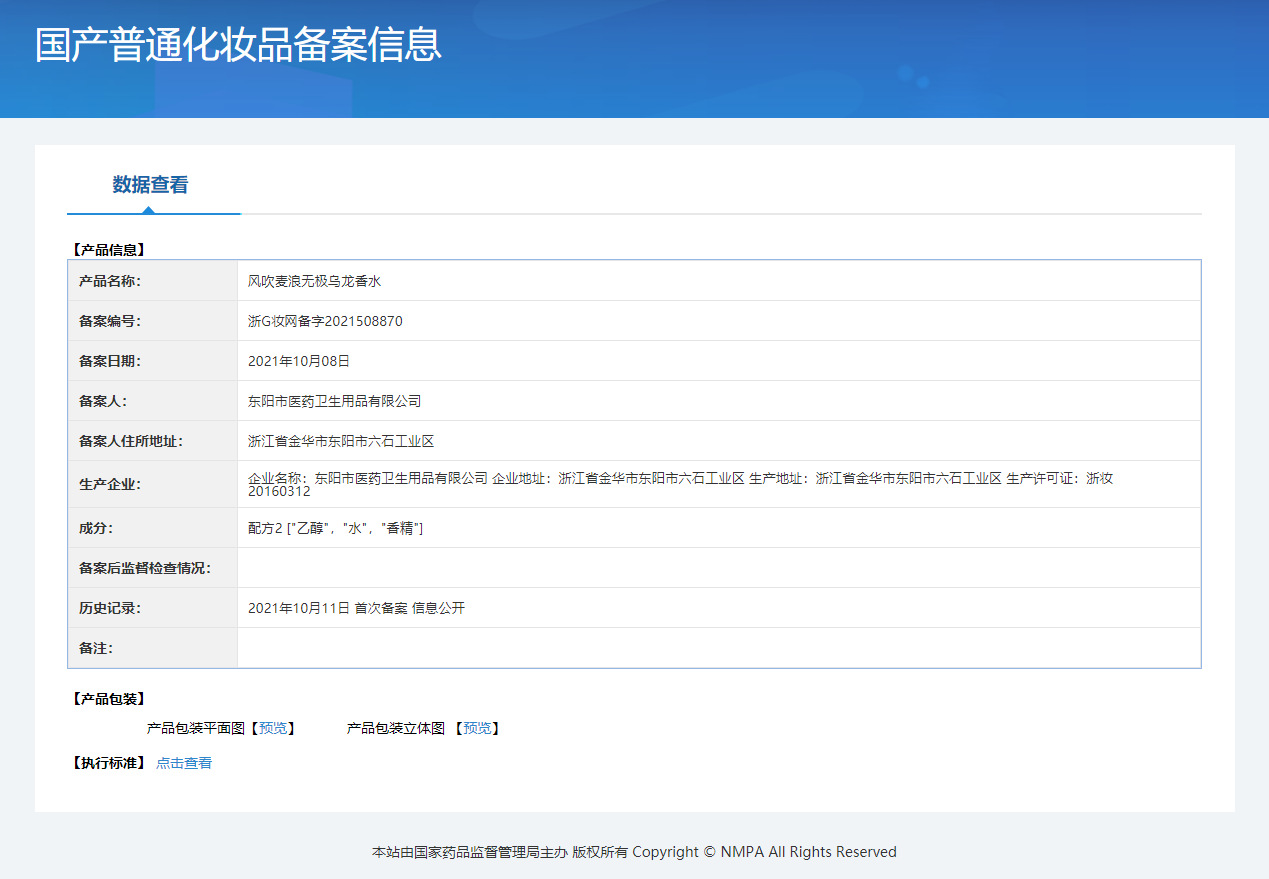1269x879 pixels.
Task: Click the 历史记录 label cell
Action: click(153, 608)
